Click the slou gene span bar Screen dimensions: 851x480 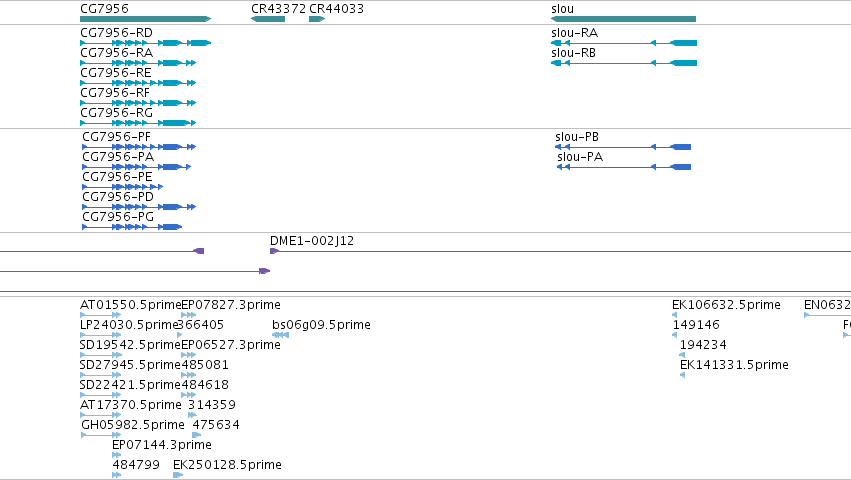click(x=623, y=19)
